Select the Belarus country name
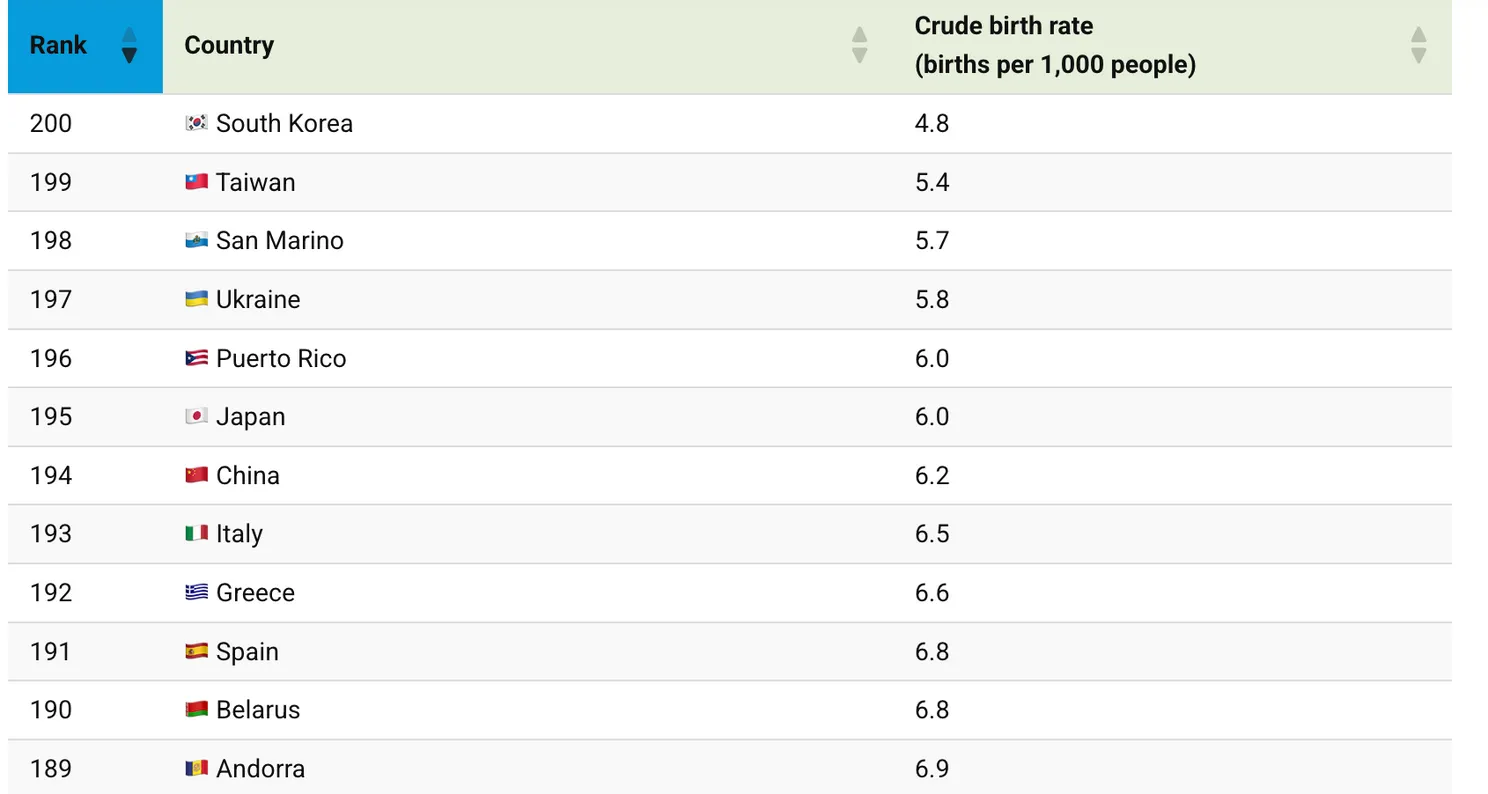 click(x=258, y=710)
